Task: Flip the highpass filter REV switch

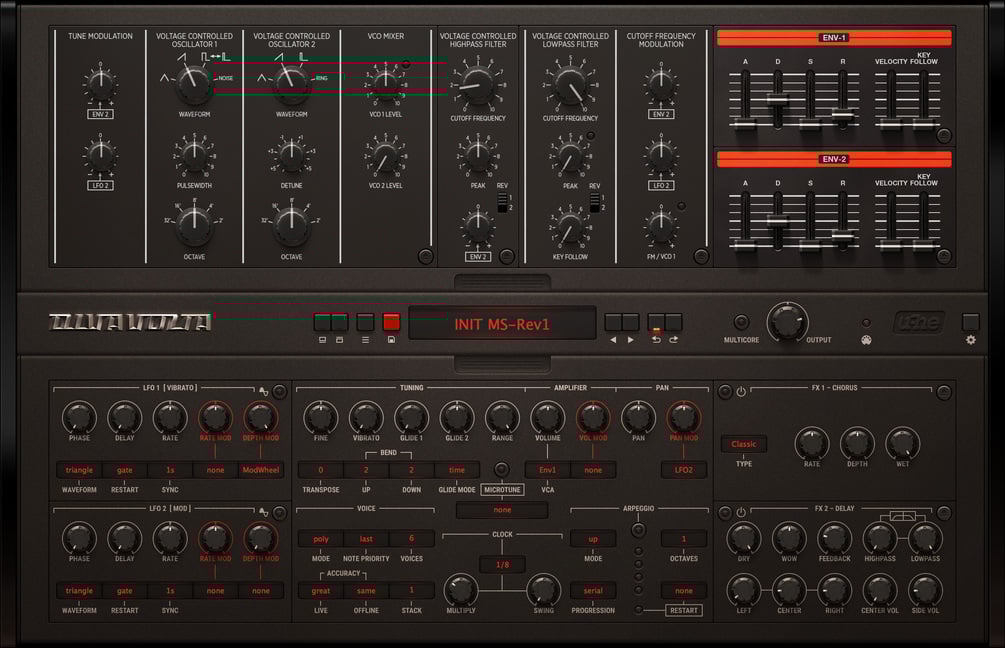Action: (x=502, y=202)
